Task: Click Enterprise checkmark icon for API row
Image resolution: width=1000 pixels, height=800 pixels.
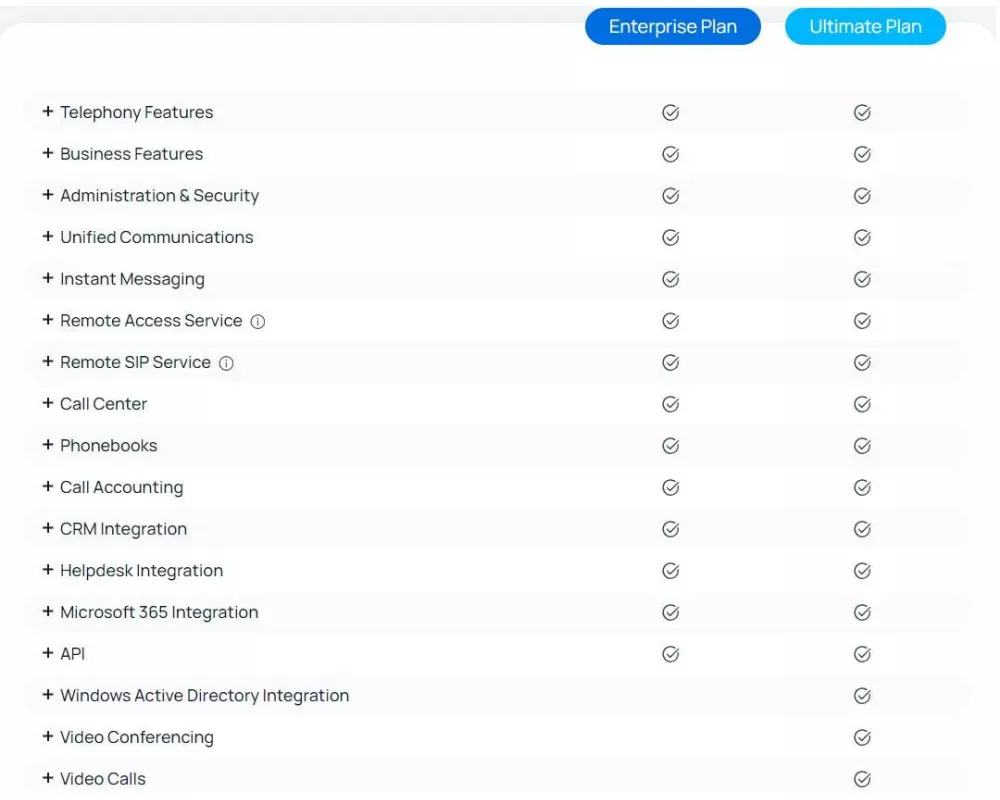Action: pos(671,654)
